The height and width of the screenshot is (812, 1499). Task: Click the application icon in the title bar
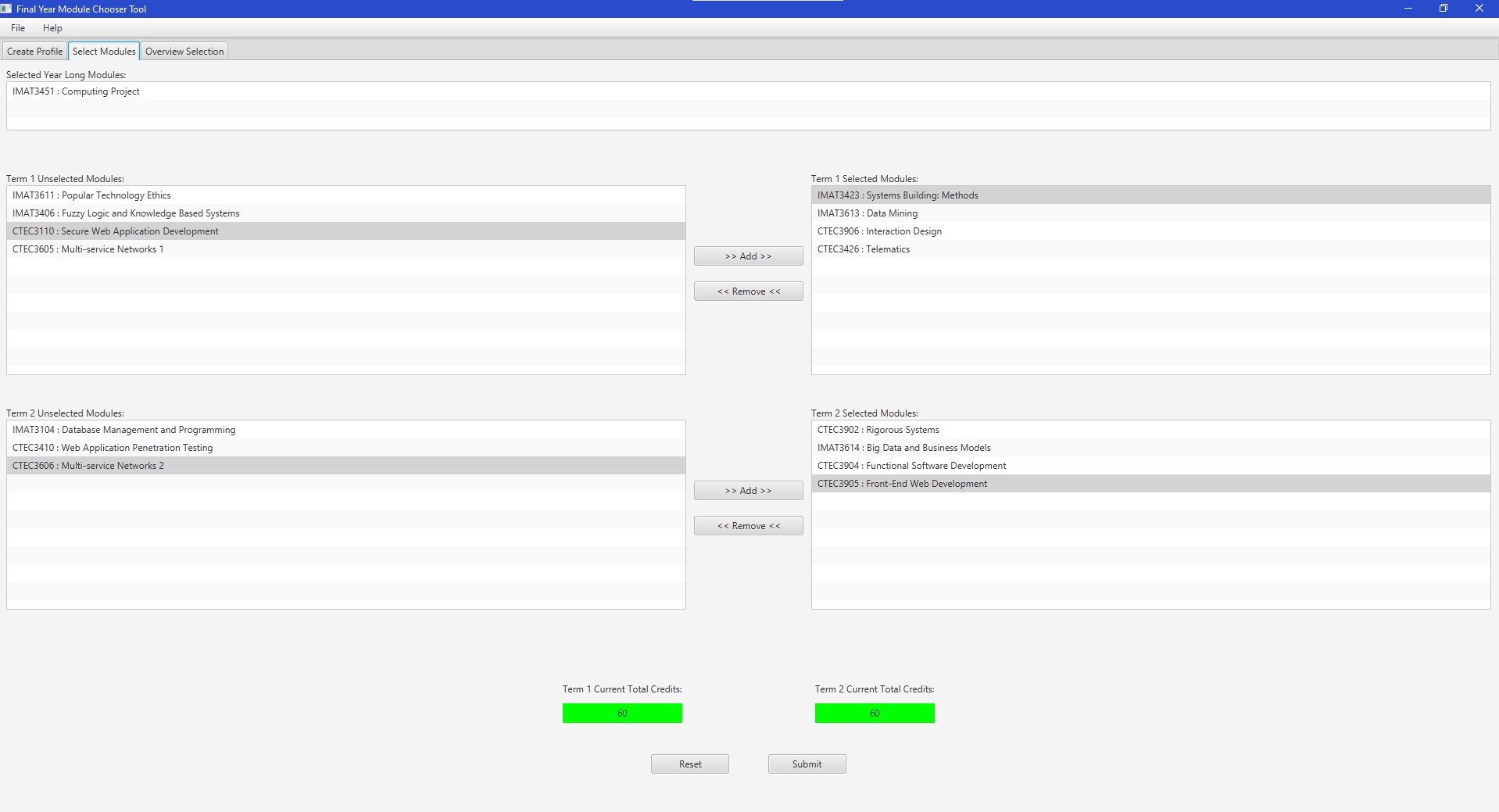click(x=6, y=9)
